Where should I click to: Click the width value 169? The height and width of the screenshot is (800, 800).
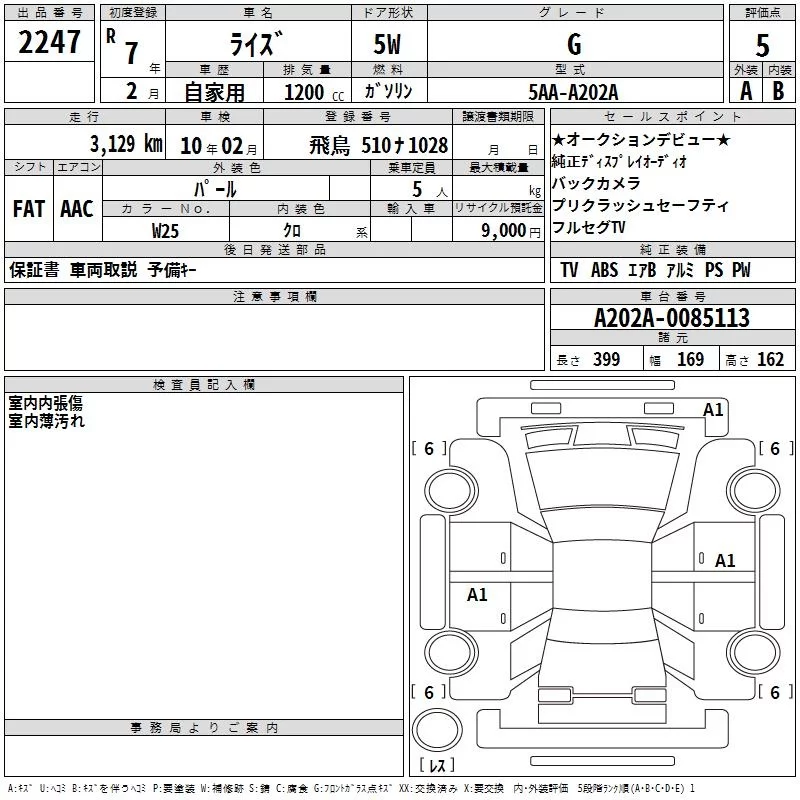click(690, 359)
